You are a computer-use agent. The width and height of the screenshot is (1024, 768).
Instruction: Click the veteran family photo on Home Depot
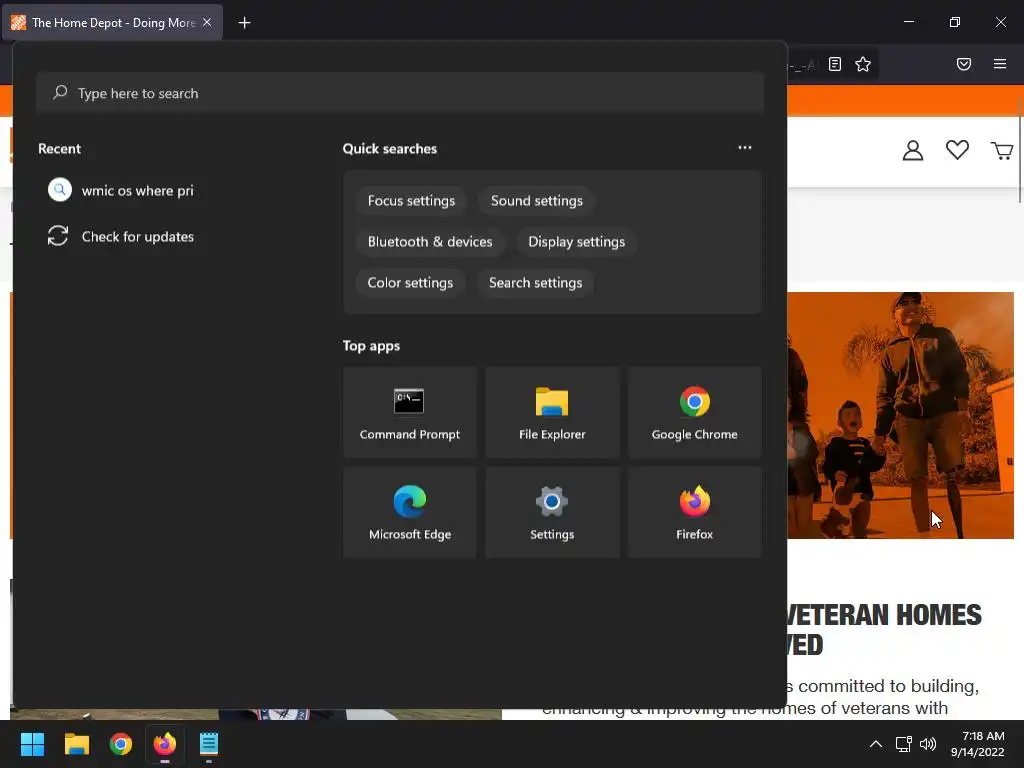900,415
